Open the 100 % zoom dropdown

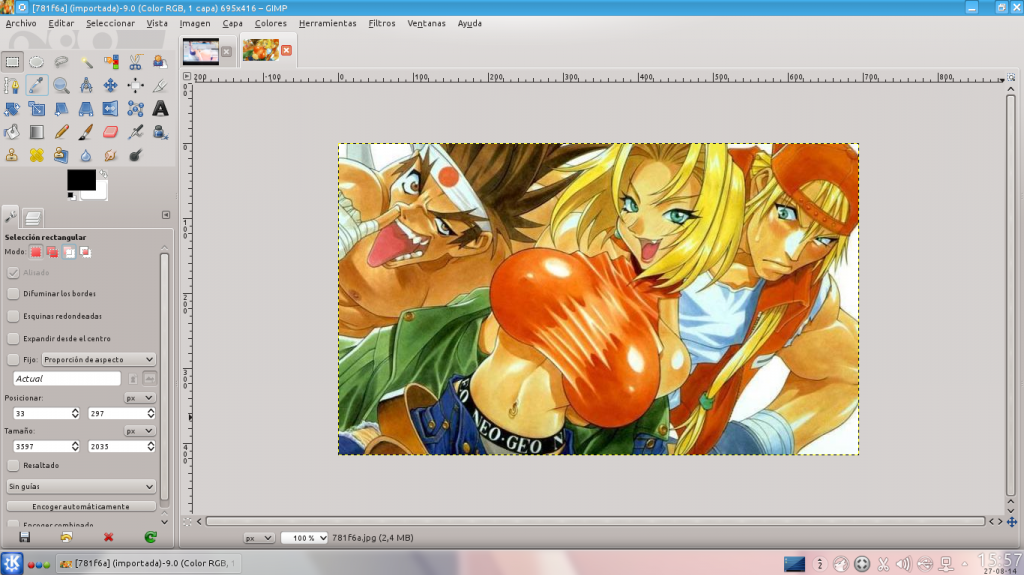tap(304, 538)
